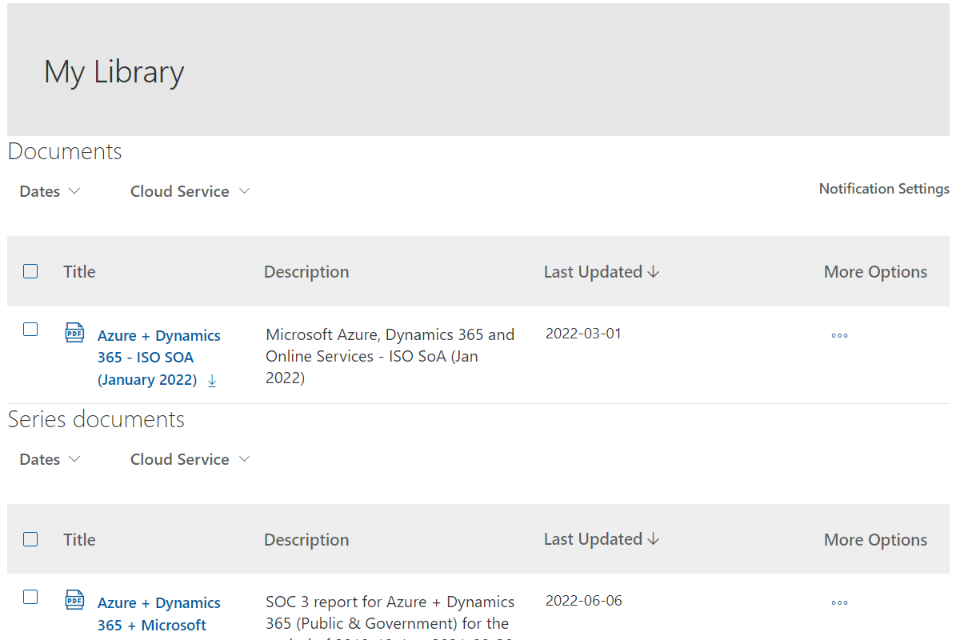961x640 pixels.
Task: Open the ellipsis options for the ISO SOA document
Action: pyautogui.click(x=839, y=336)
